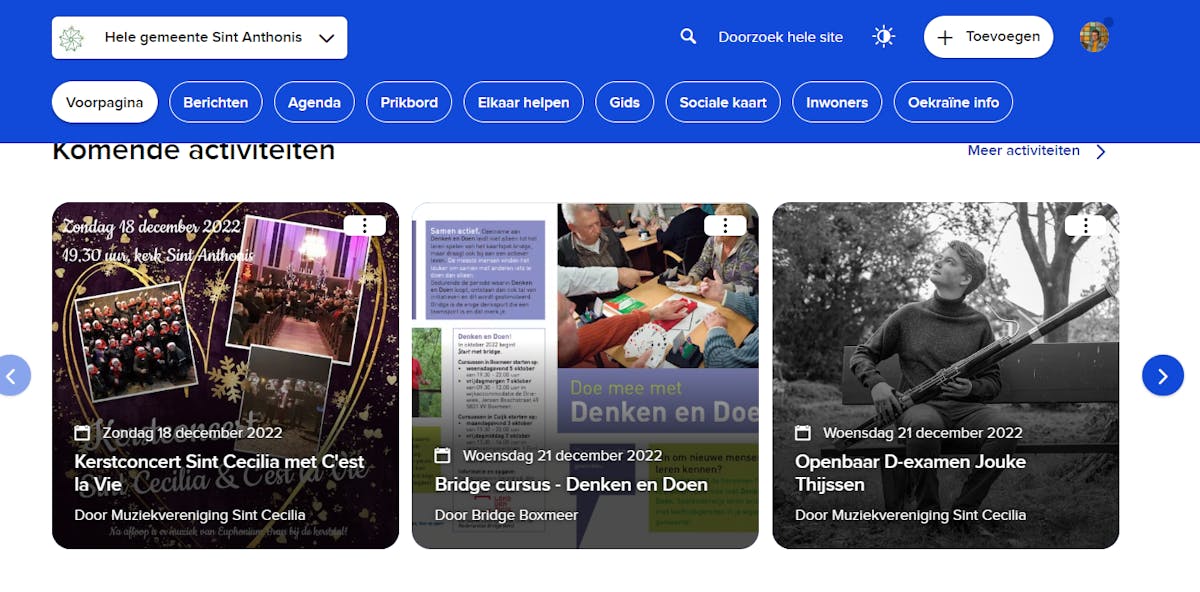Expand the Hele gemeente Sint Anthonis dropdown
This screenshot has height=592, width=1200.
pos(326,38)
